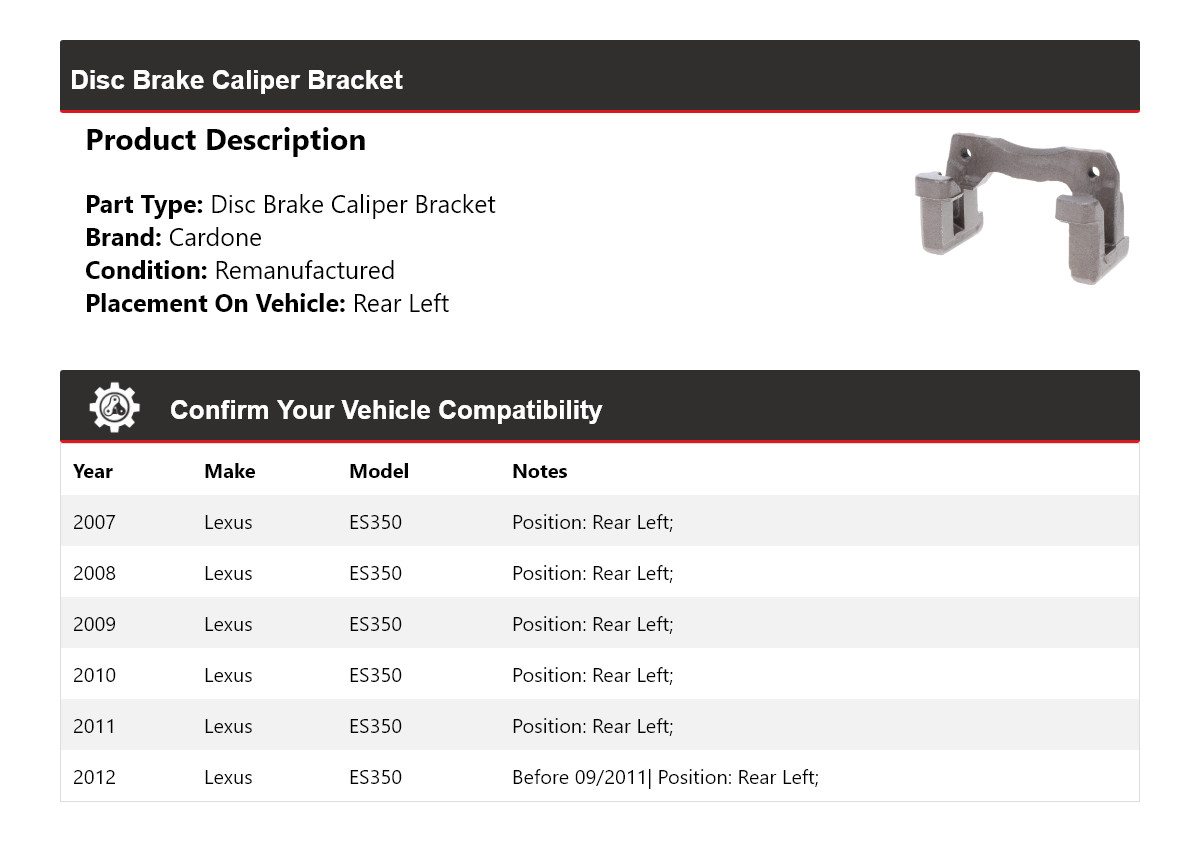Click the 2010 year row
Screen dimensions: 1200x842
(x=94, y=675)
